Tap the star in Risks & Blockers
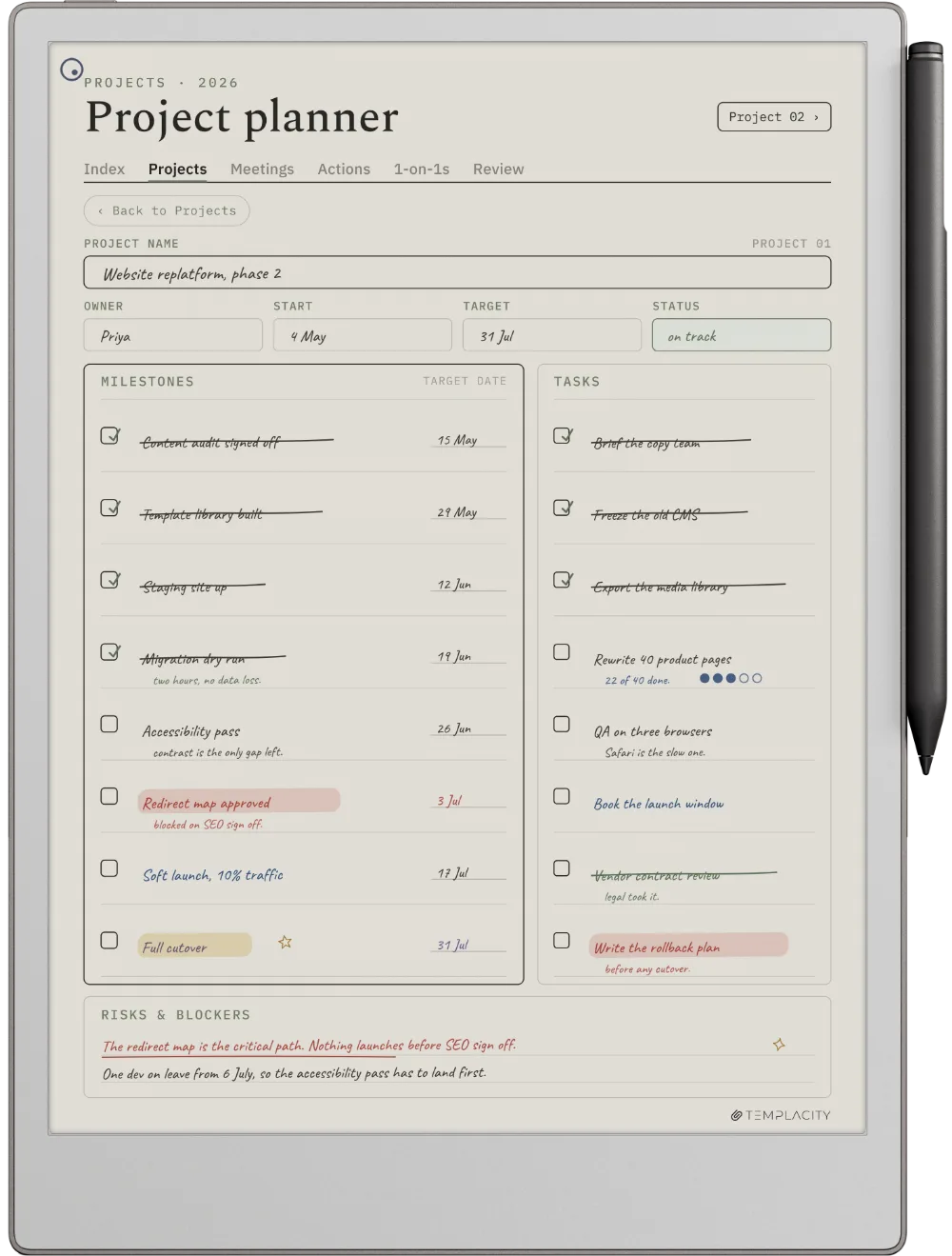Screen dimensions: 952x1256 (779, 1045)
